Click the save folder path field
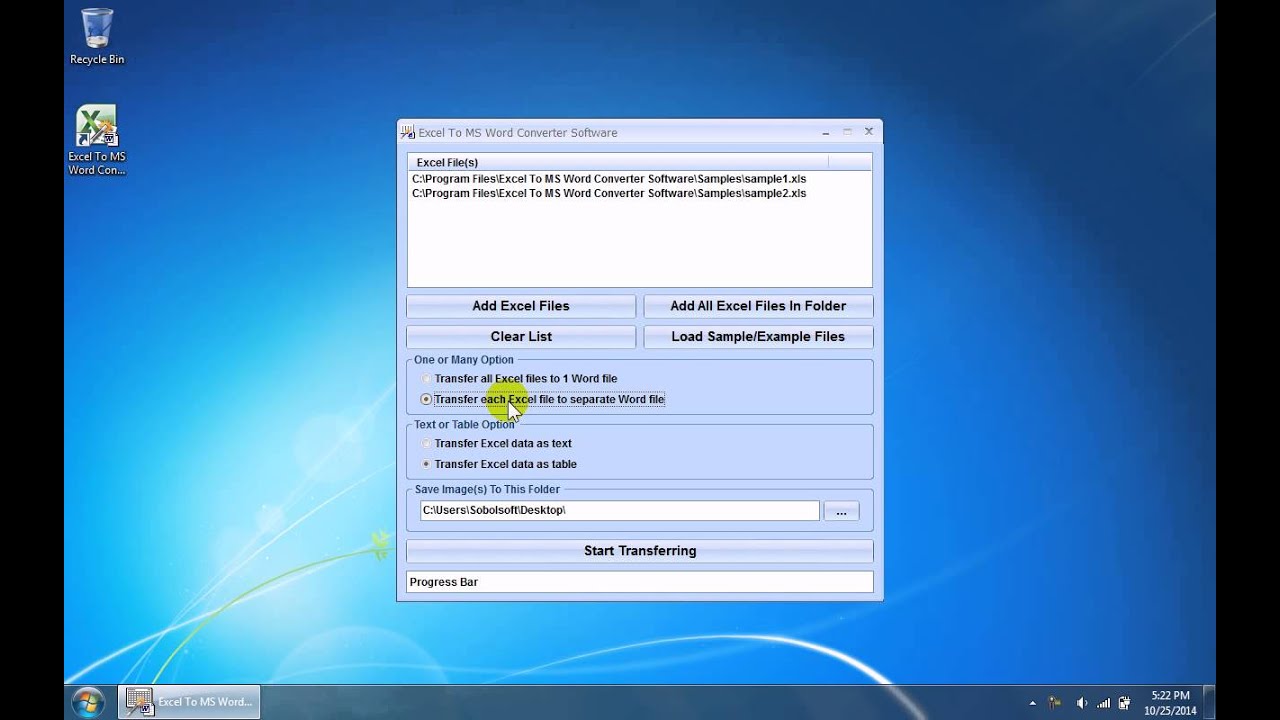This screenshot has height=720, width=1280. 619,510
